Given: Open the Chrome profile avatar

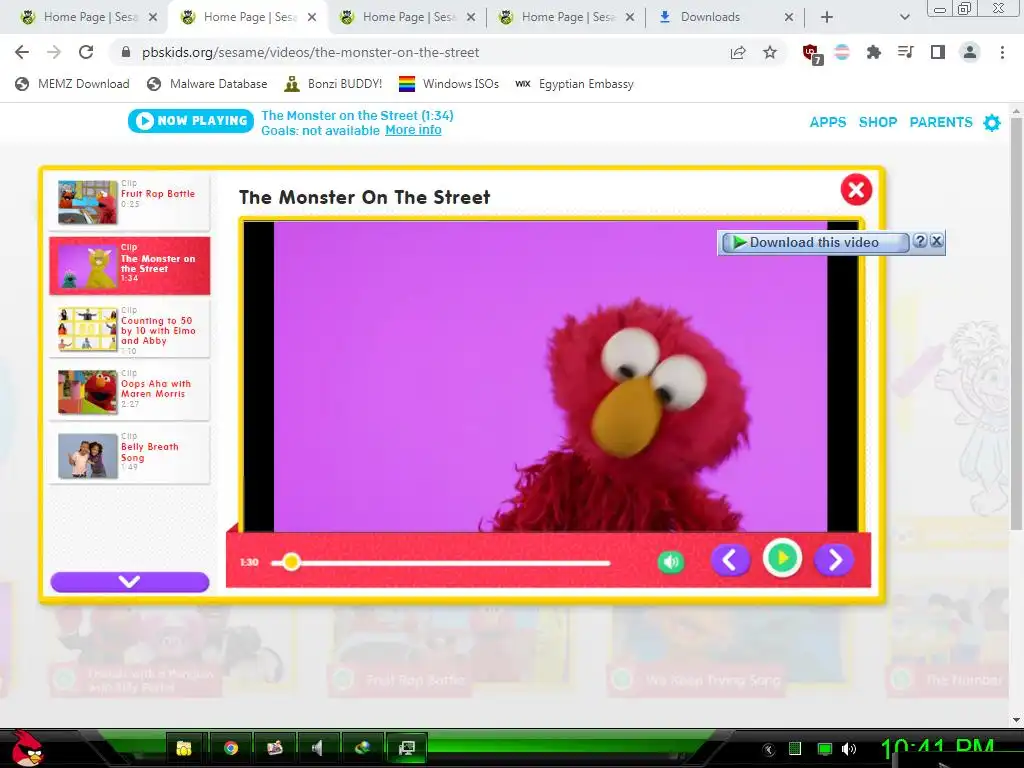Looking at the screenshot, I should tap(970, 52).
